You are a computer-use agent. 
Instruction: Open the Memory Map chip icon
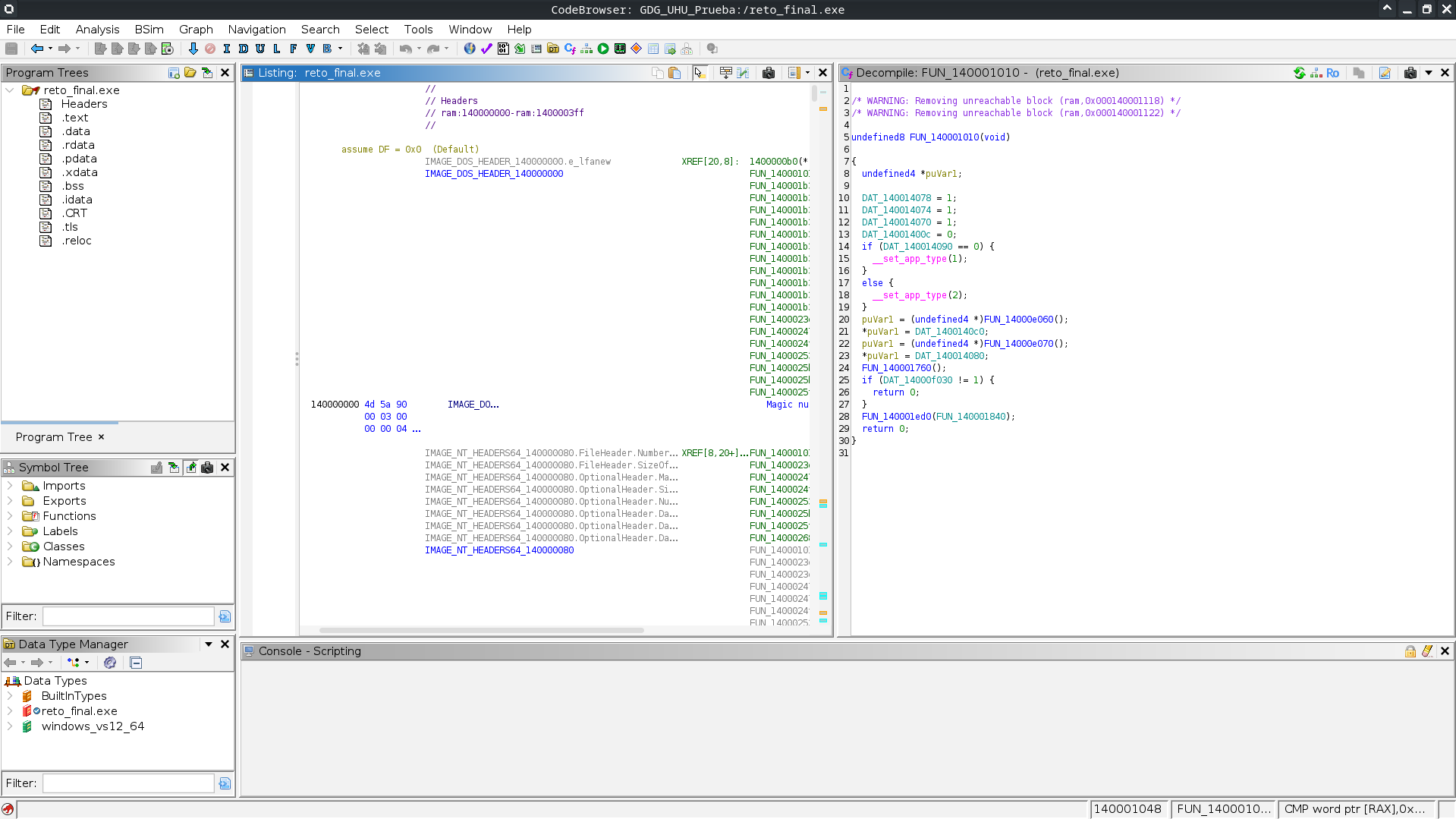click(x=620, y=49)
